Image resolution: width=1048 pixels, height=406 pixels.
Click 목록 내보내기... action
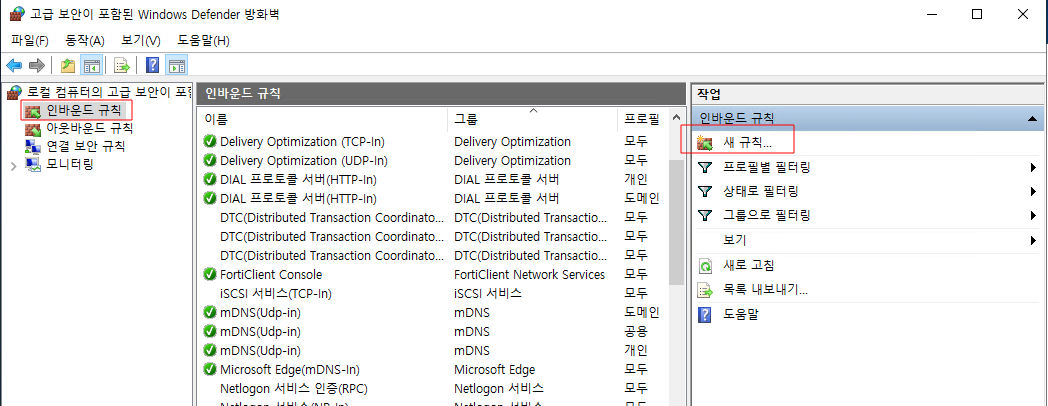[x=766, y=290]
